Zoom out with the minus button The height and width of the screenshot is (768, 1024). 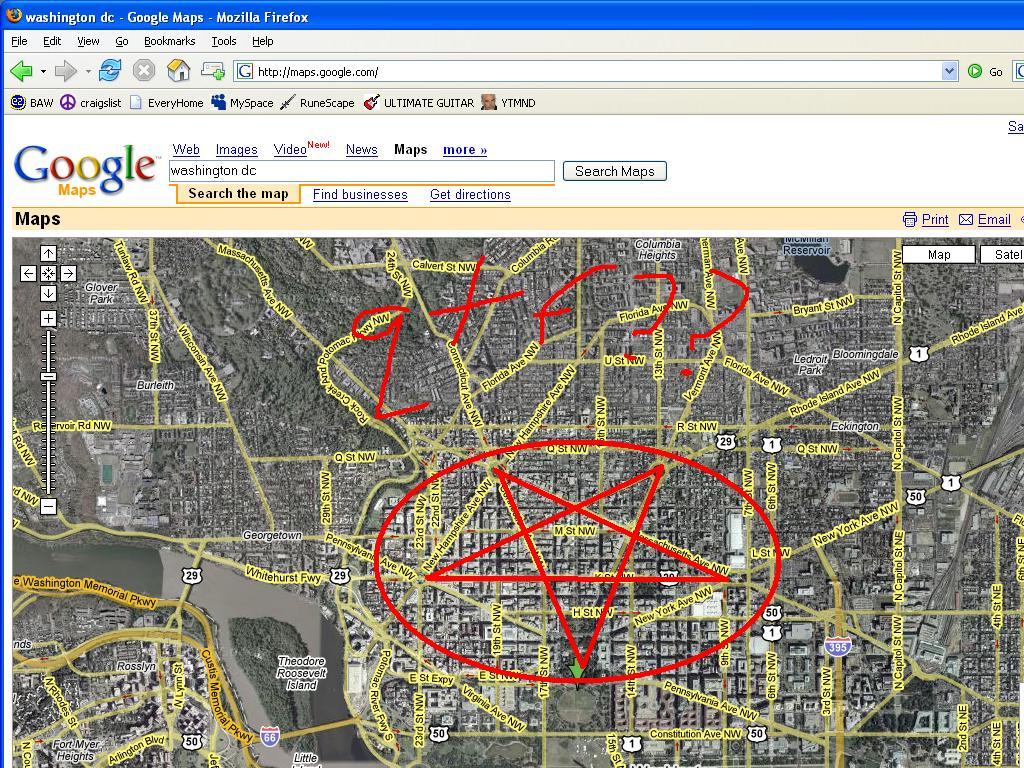[x=48, y=506]
